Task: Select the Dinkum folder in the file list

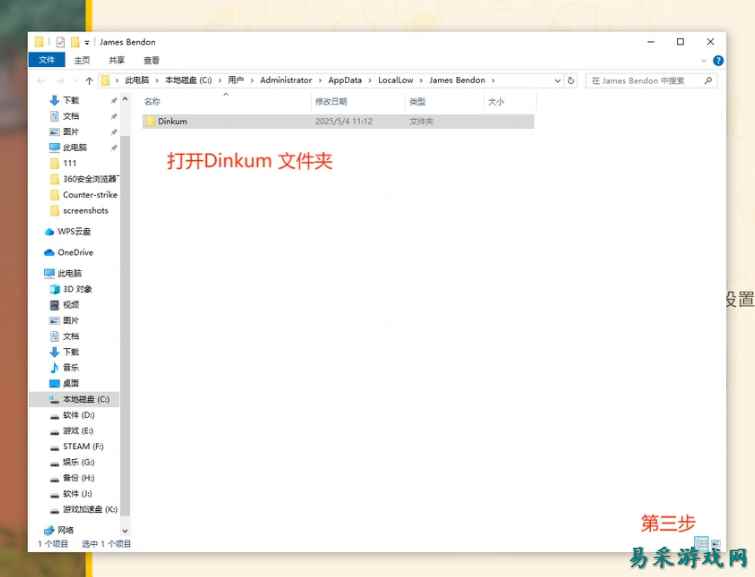Action: pyautogui.click(x=173, y=121)
